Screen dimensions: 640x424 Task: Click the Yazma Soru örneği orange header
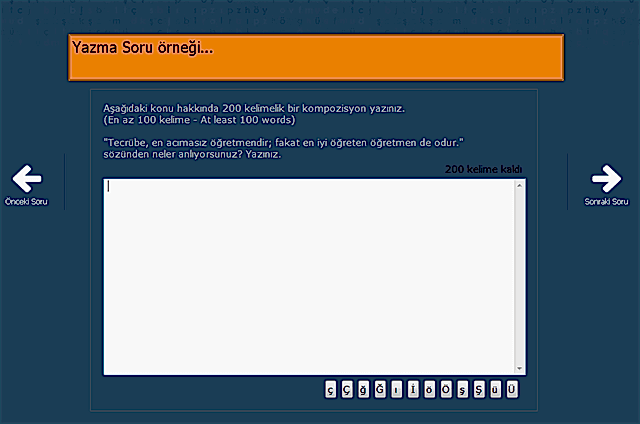pos(316,58)
